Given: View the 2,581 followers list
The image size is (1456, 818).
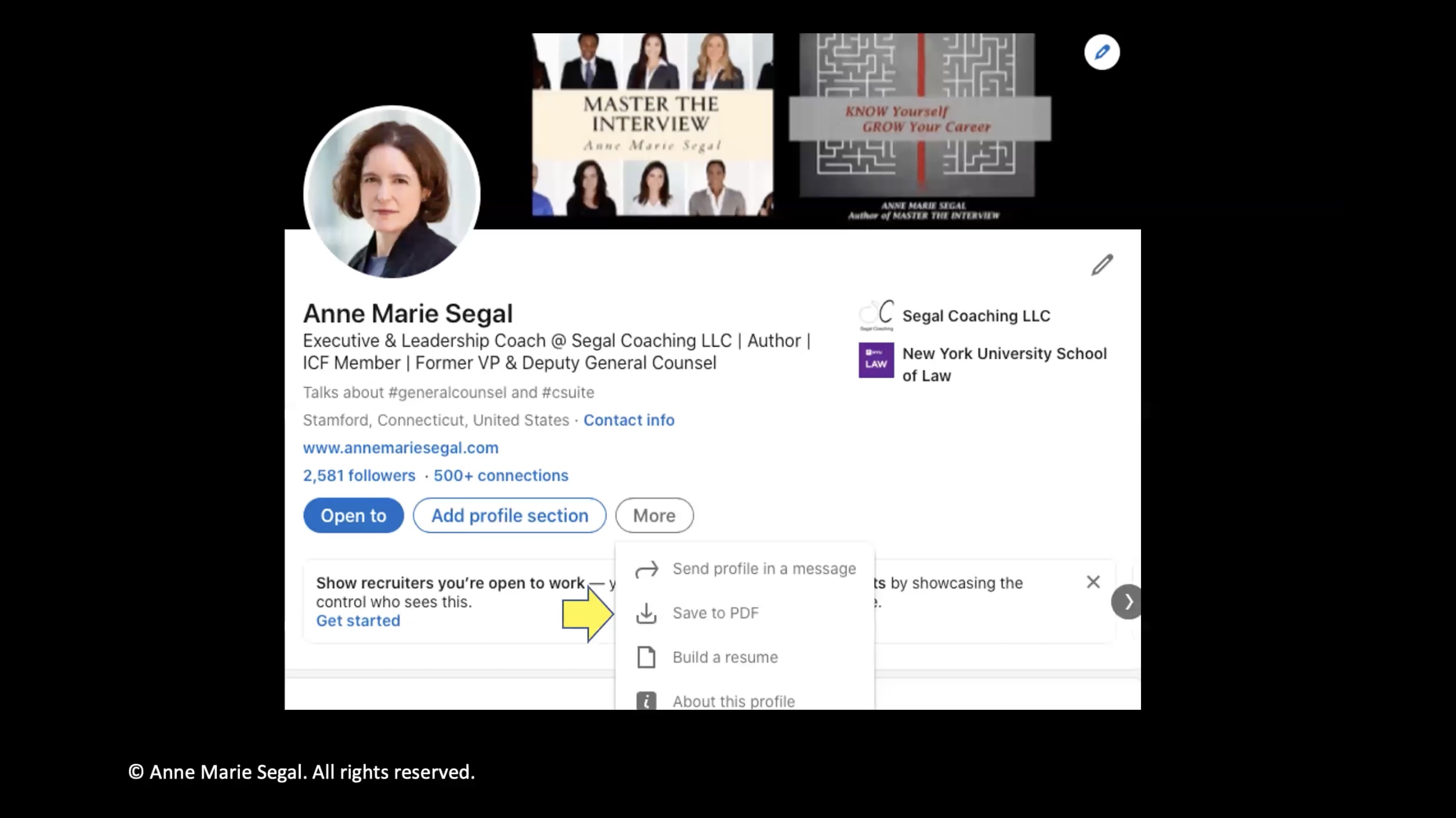Looking at the screenshot, I should pyautogui.click(x=359, y=476).
